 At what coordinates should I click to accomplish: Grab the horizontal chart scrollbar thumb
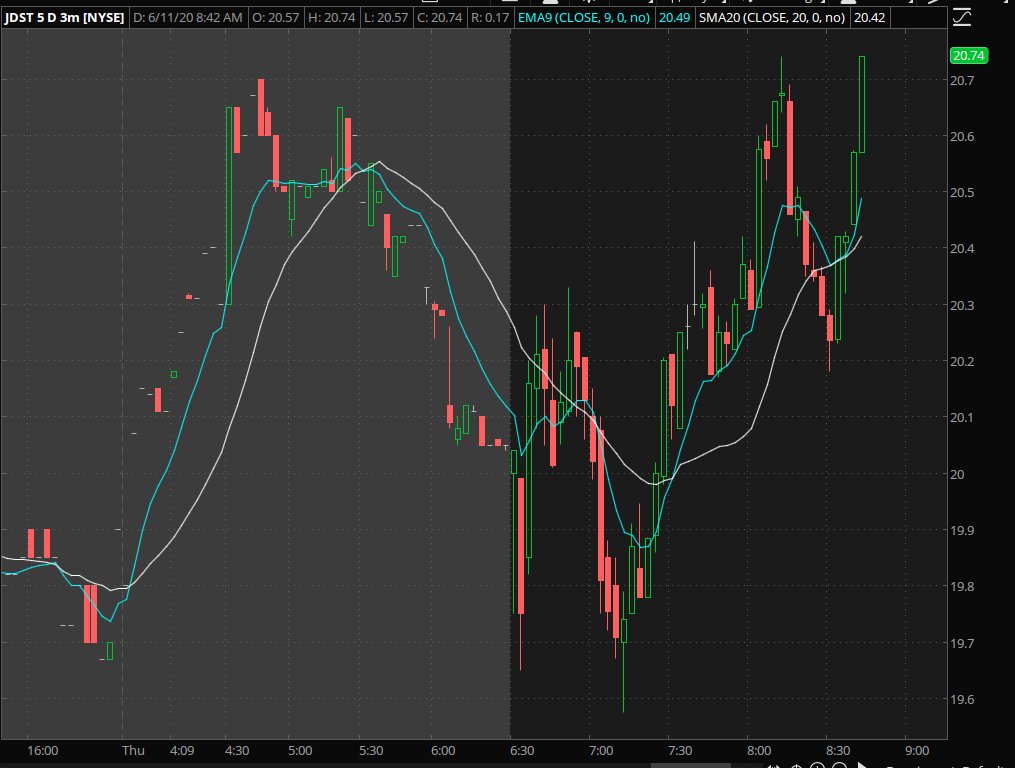[691, 765]
